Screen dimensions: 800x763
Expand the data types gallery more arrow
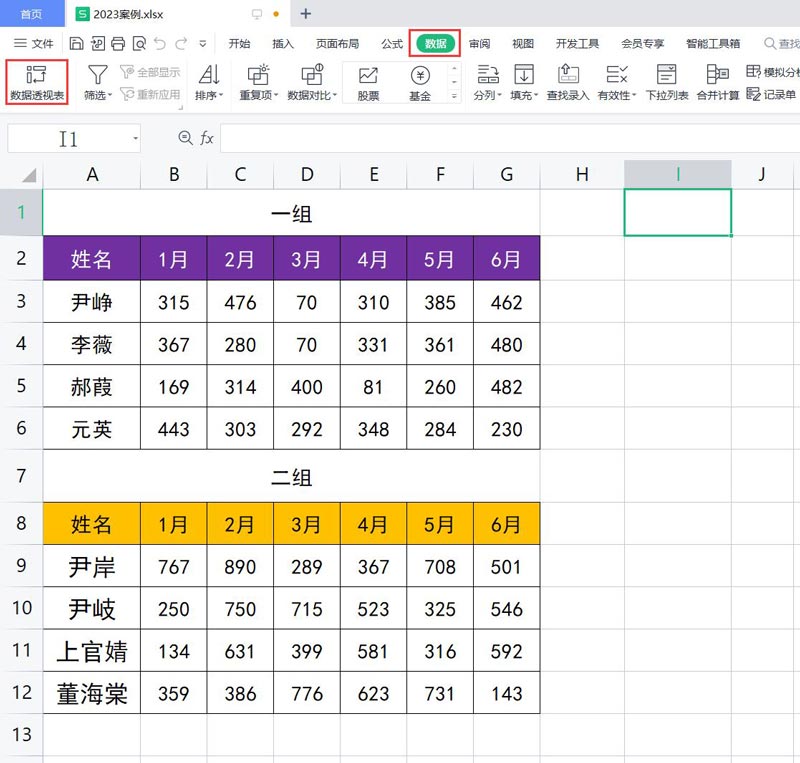coord(454,96)
